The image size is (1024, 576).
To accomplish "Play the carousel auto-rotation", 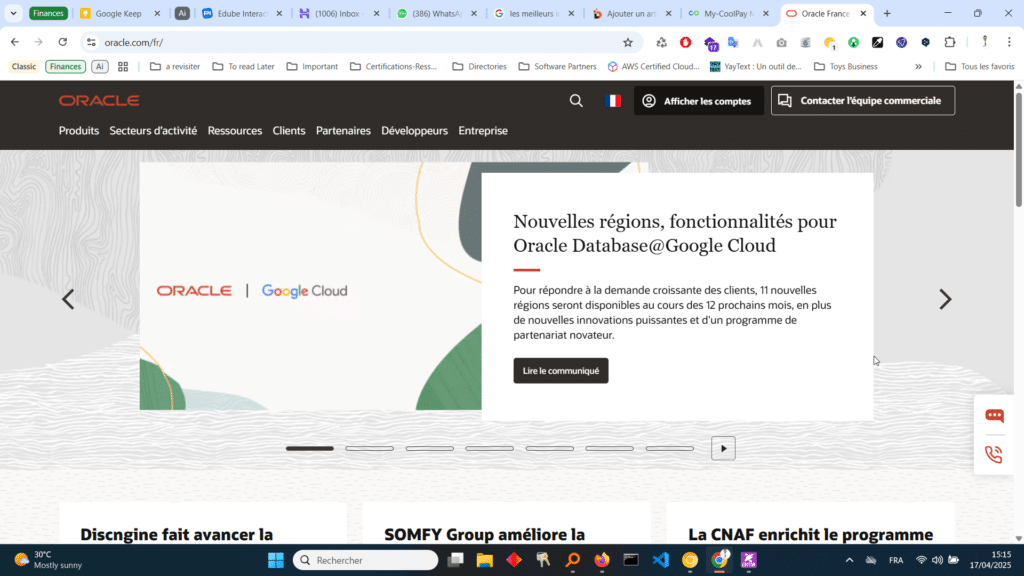I will coord(723,449).
